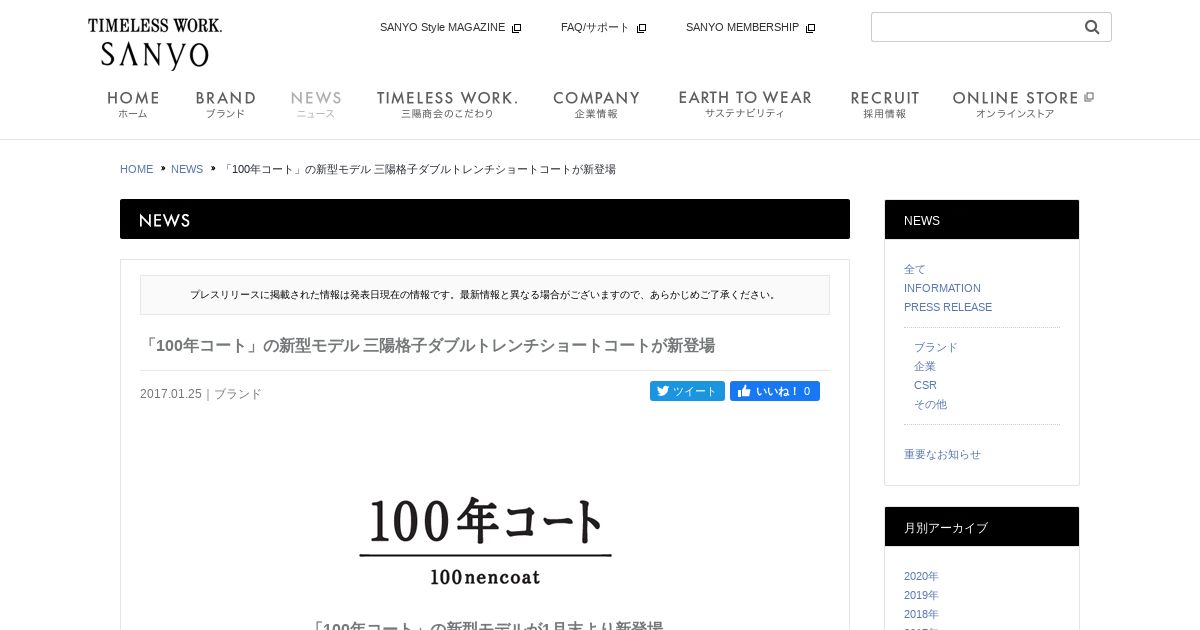Open その他 category in sidebar
The height and width of the screenshot is (630, 1200).
tap(930, 404)
